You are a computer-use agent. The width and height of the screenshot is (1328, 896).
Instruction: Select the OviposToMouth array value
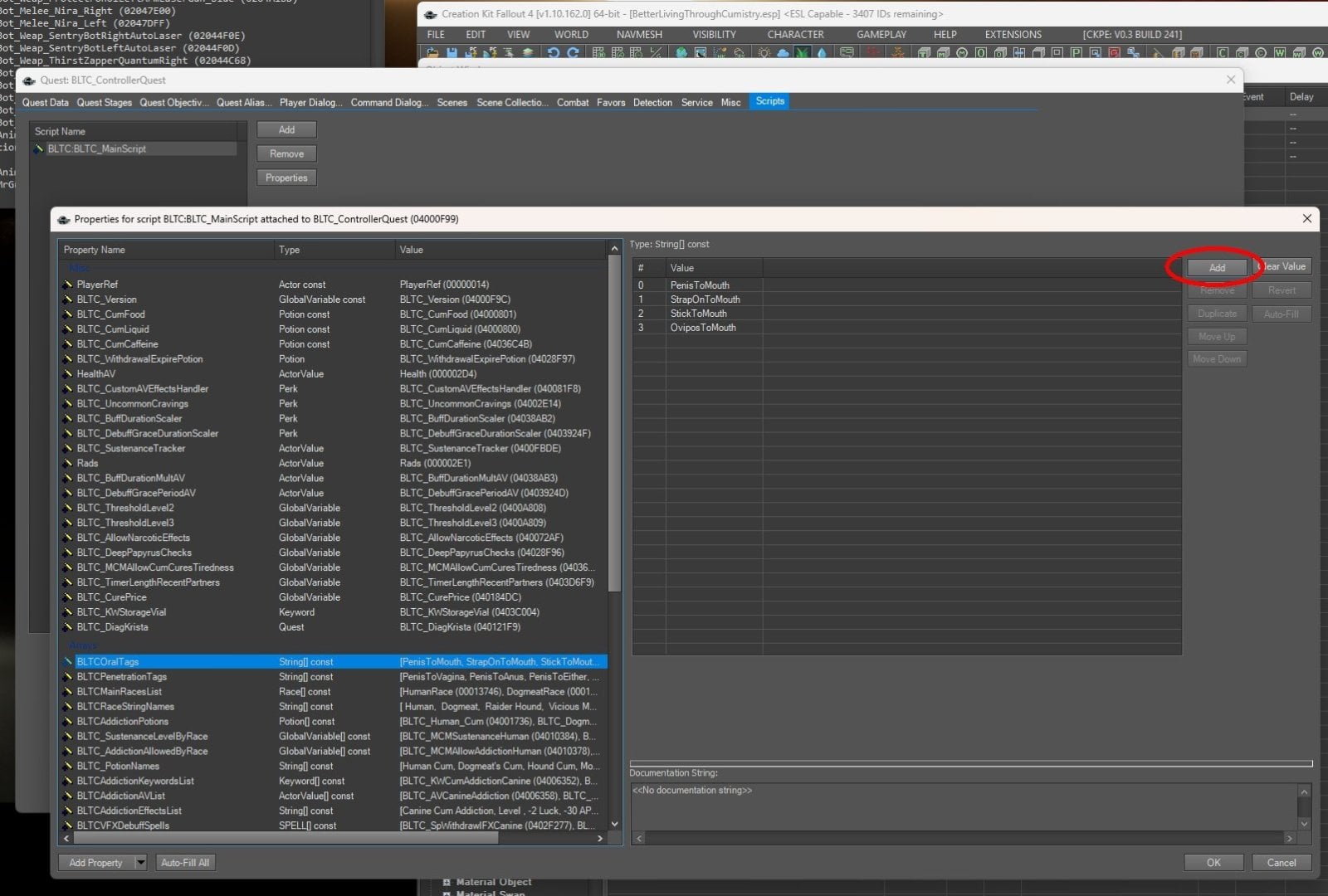pyautogui.click(x=906, y=328)
